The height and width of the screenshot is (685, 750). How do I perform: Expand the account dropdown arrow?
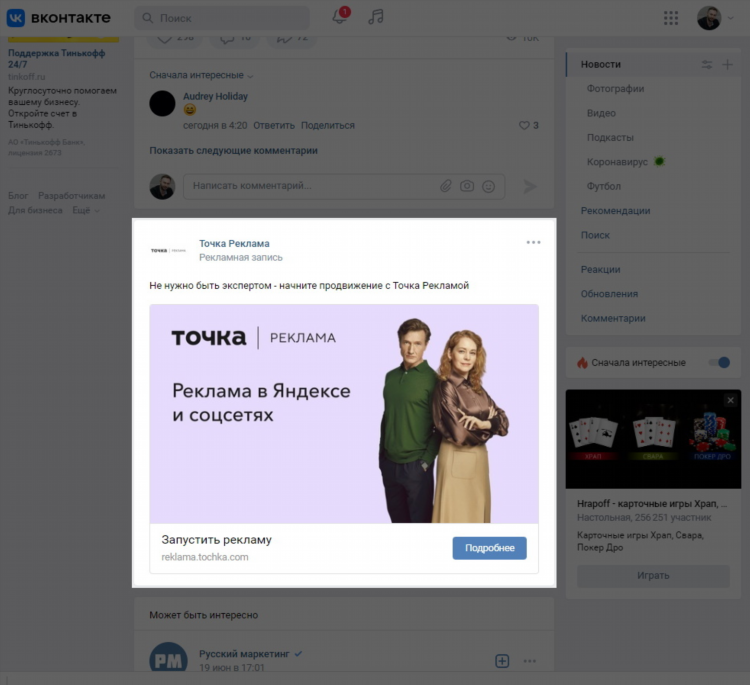tap(730, 18)
